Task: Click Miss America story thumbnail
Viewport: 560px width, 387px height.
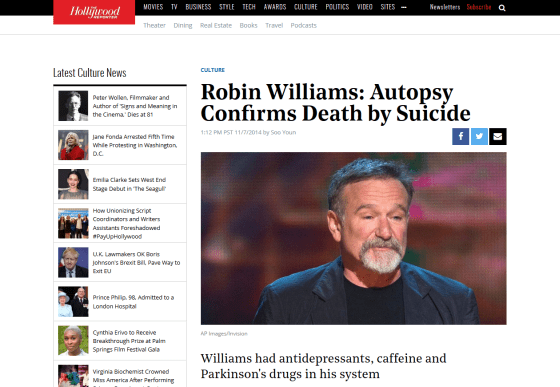Action: 73,376
